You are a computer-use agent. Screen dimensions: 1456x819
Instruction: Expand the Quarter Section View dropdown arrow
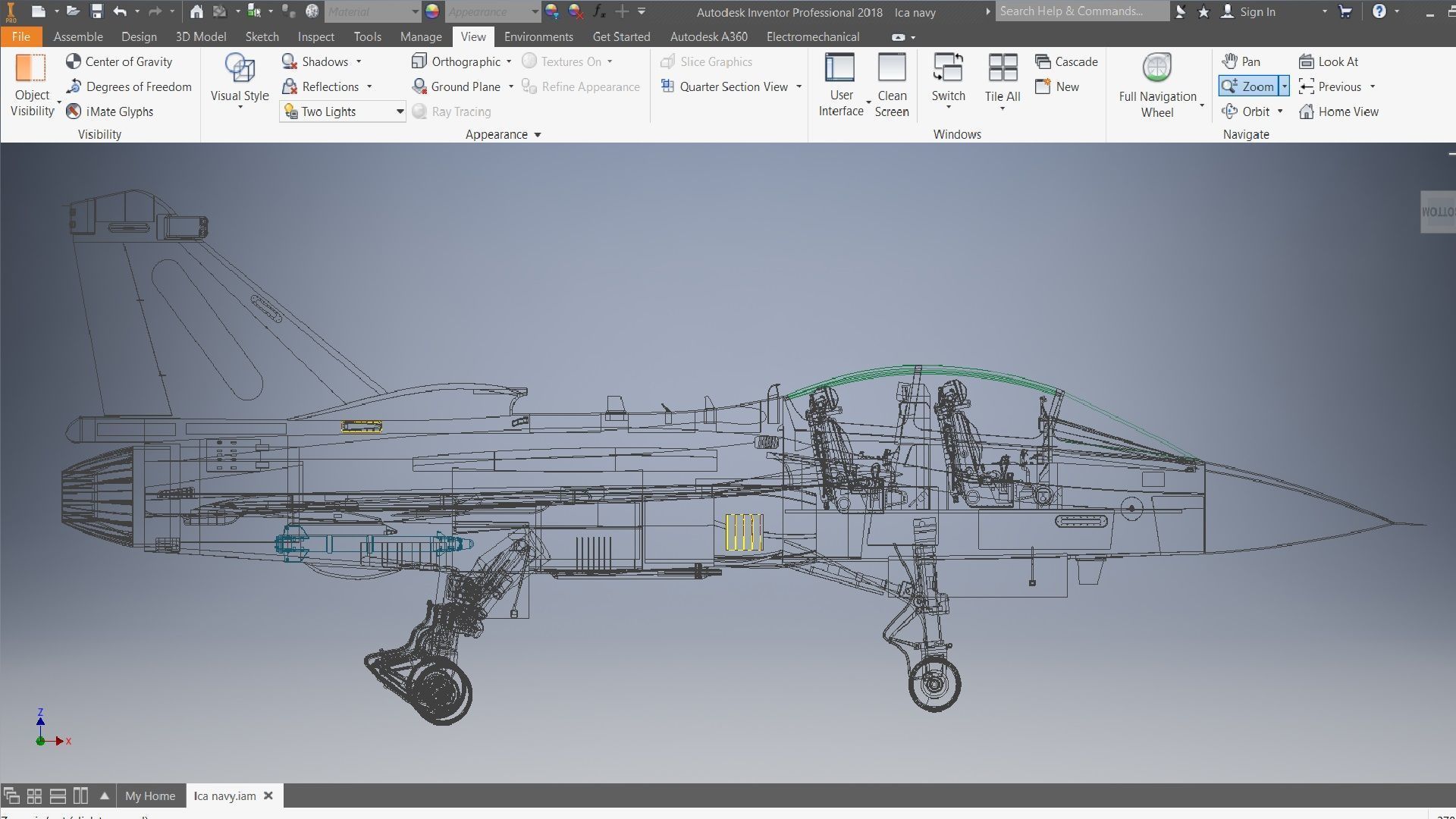[x=799, y=86]
